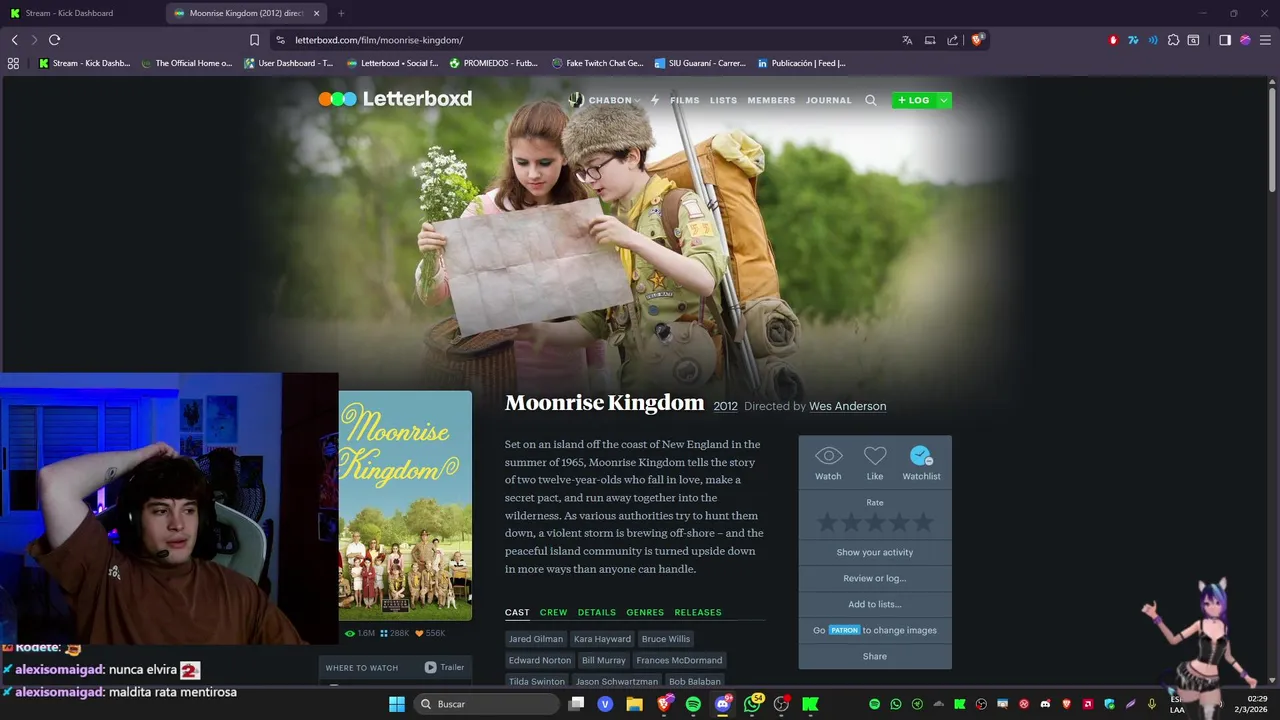Open Spotify from the taskbar
Viewport: 1280px width, 720px height.
(x=693, y=704)
